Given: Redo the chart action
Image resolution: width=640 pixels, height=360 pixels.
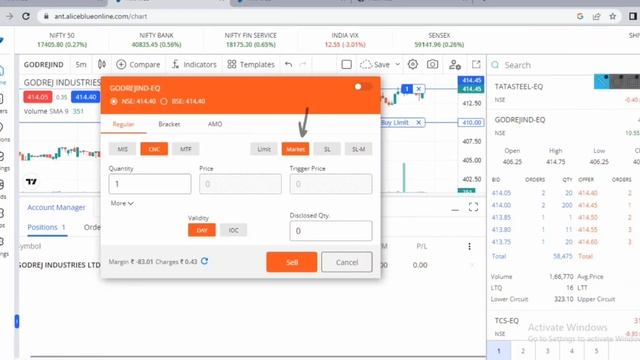Looking at the screenshot, I should click(303, 64).
